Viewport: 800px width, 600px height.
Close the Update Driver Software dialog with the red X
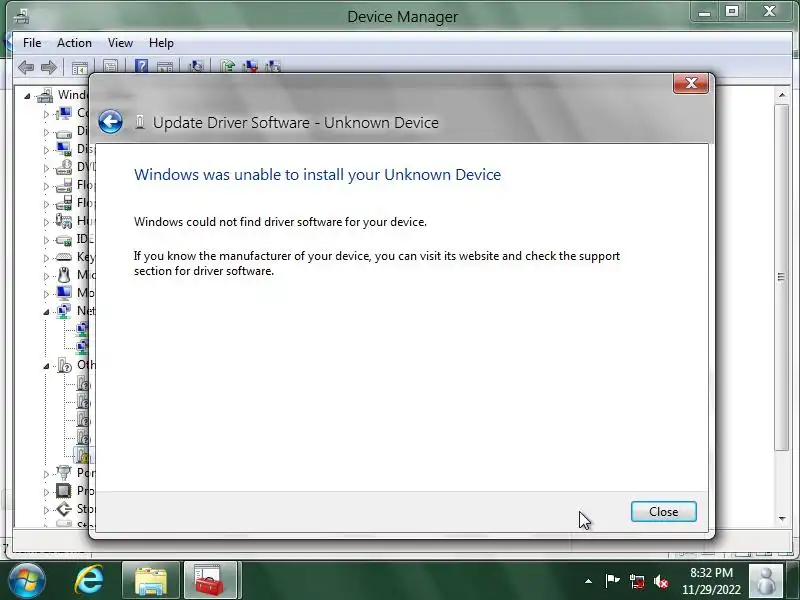tap(691, 83)
